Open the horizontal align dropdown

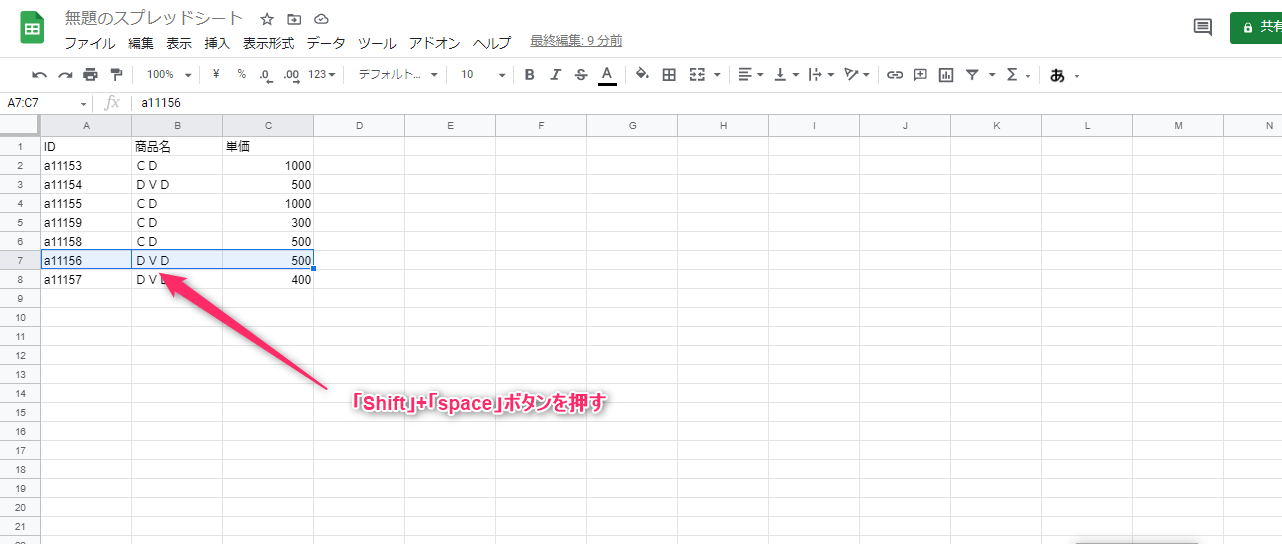click(x=750, y=74)
